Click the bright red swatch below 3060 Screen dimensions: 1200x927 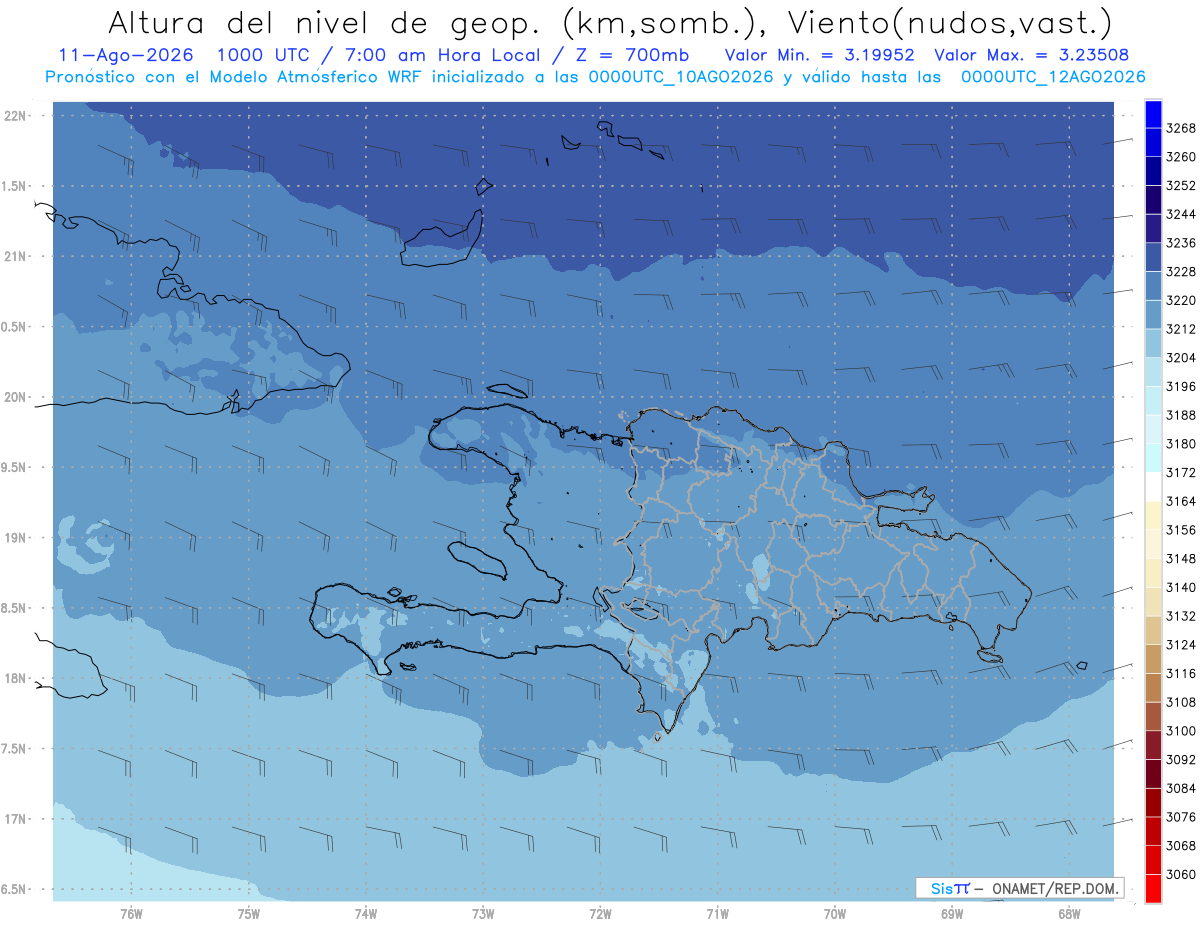coord(1152,888)
